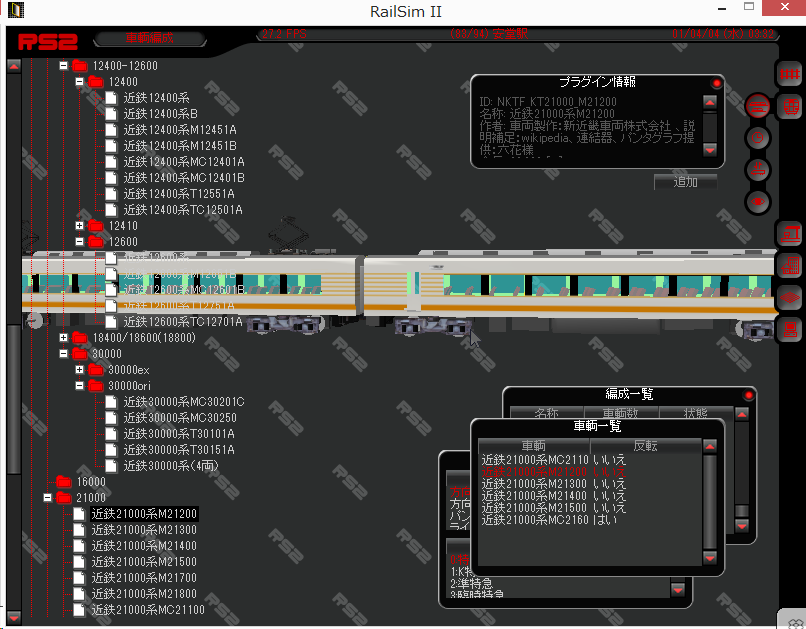Select the 2:準特急 list entry
Viewport: 806px width, 629px height.
coord(471,584)
